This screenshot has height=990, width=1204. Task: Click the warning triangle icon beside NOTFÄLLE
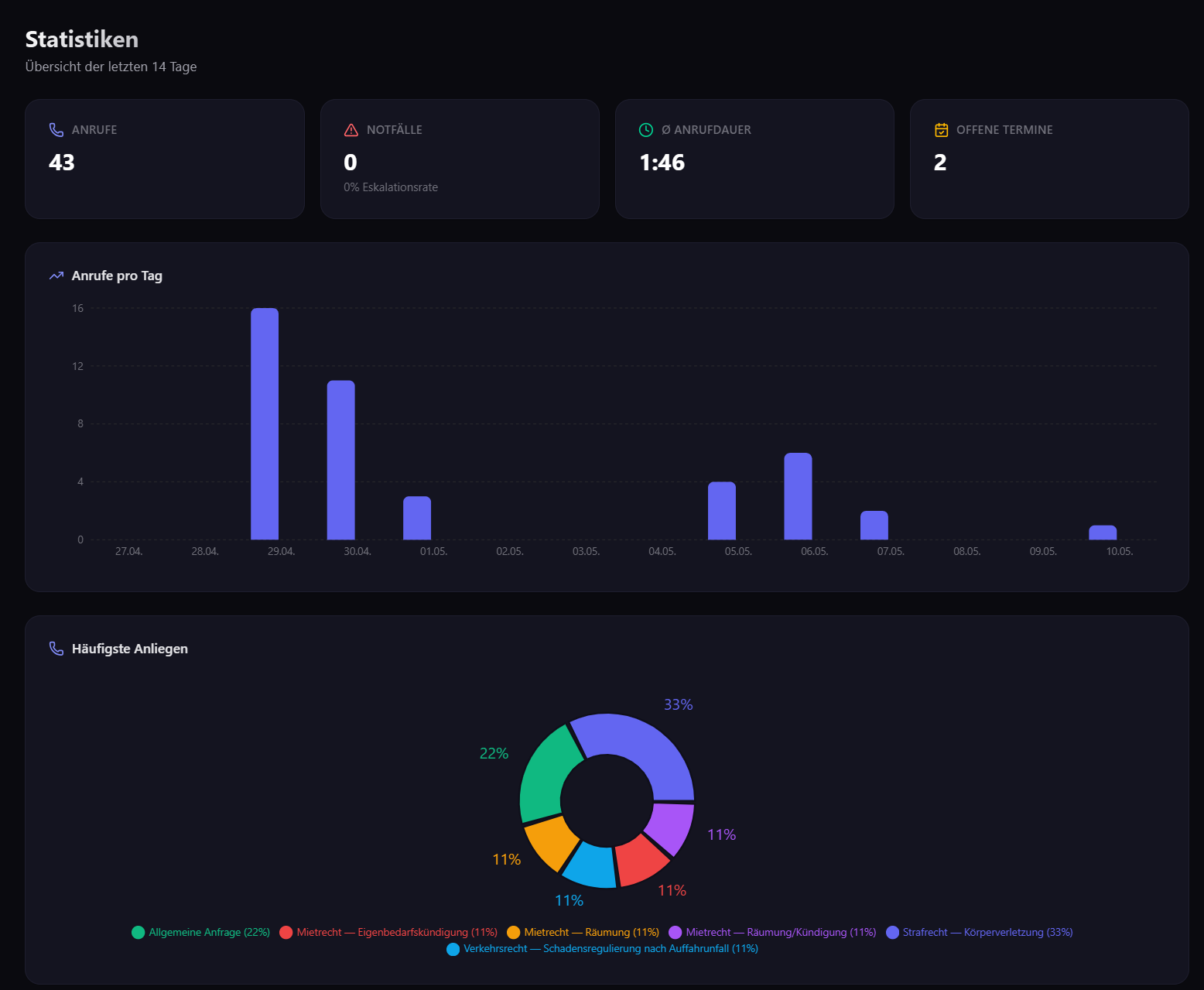click(x=351, y=130)
